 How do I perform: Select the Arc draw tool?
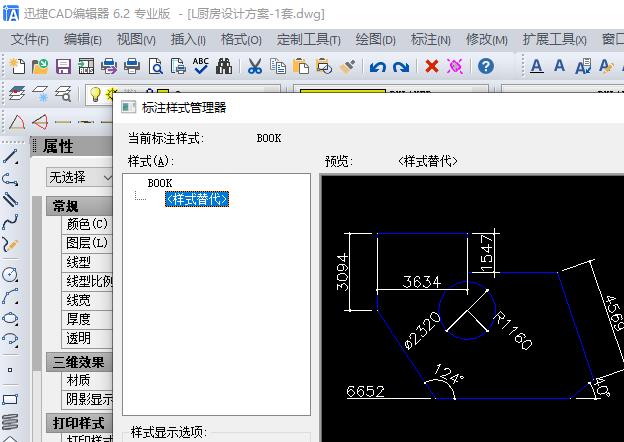[10, 296]
